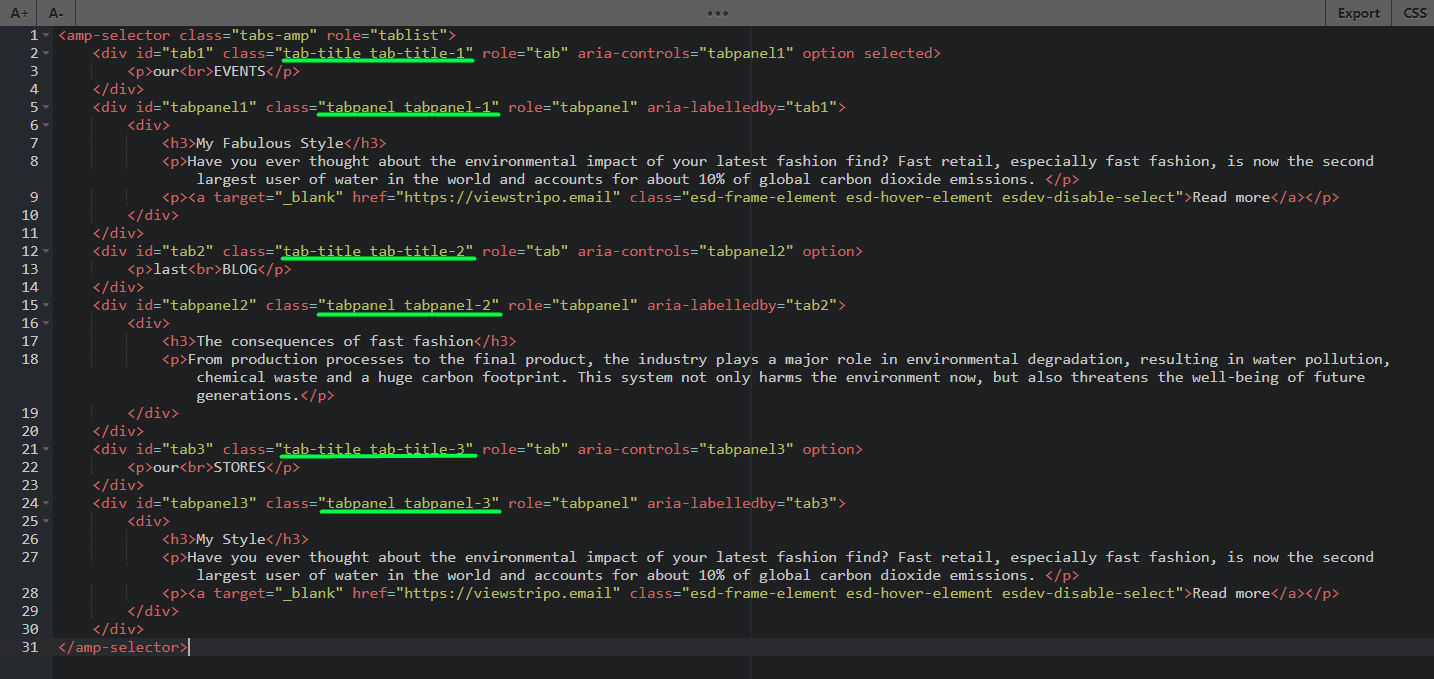Increase font size with A+ button
1434x679 pixels.
(20, 13)
